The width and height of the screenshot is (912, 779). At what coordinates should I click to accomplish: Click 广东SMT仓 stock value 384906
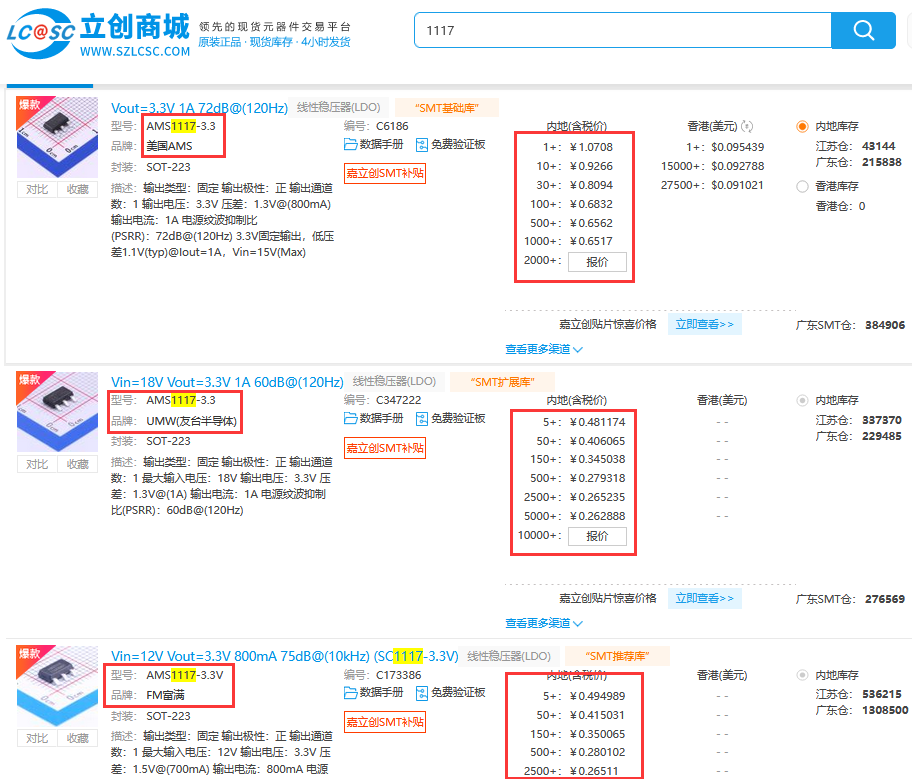point(885,325)
